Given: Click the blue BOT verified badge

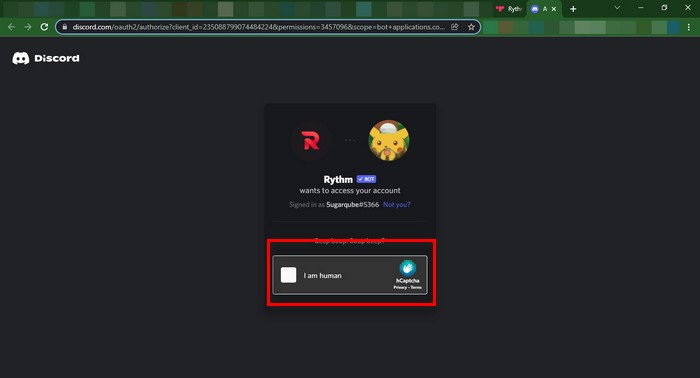Looking at the screenshot, I should pos(367,179).
